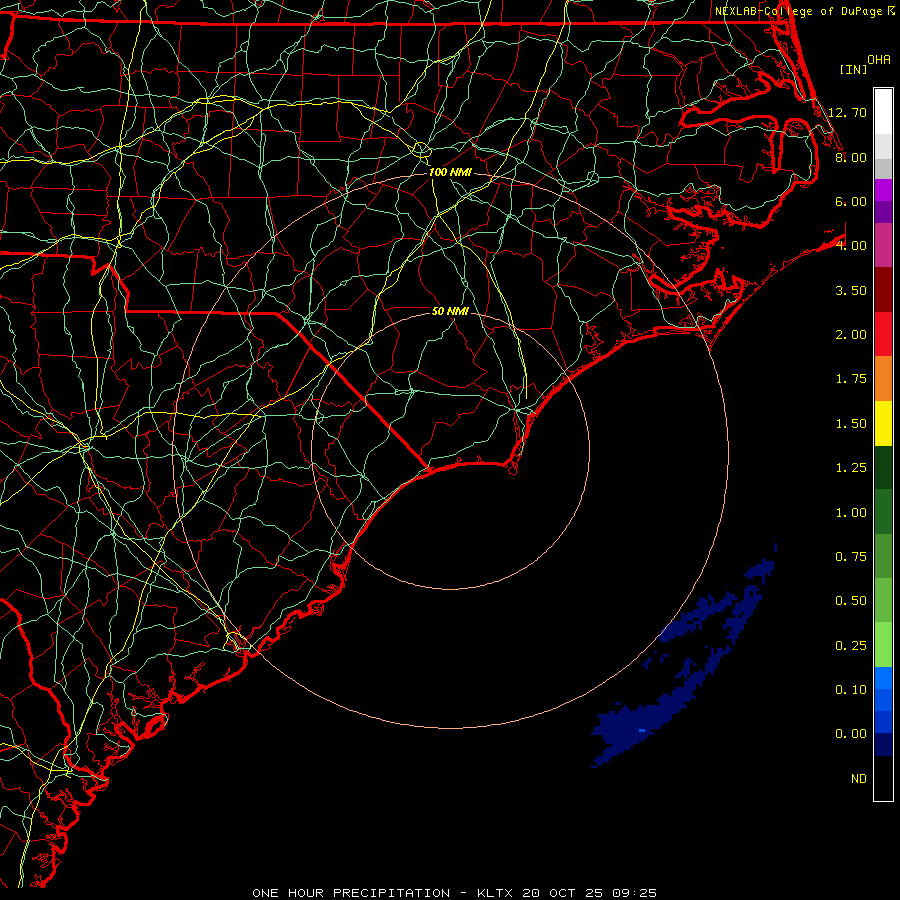The height and width of the screenshot is (900, 900).
Task: Click the lighter blue pixel in offshore precipitation
Action: 642,731
